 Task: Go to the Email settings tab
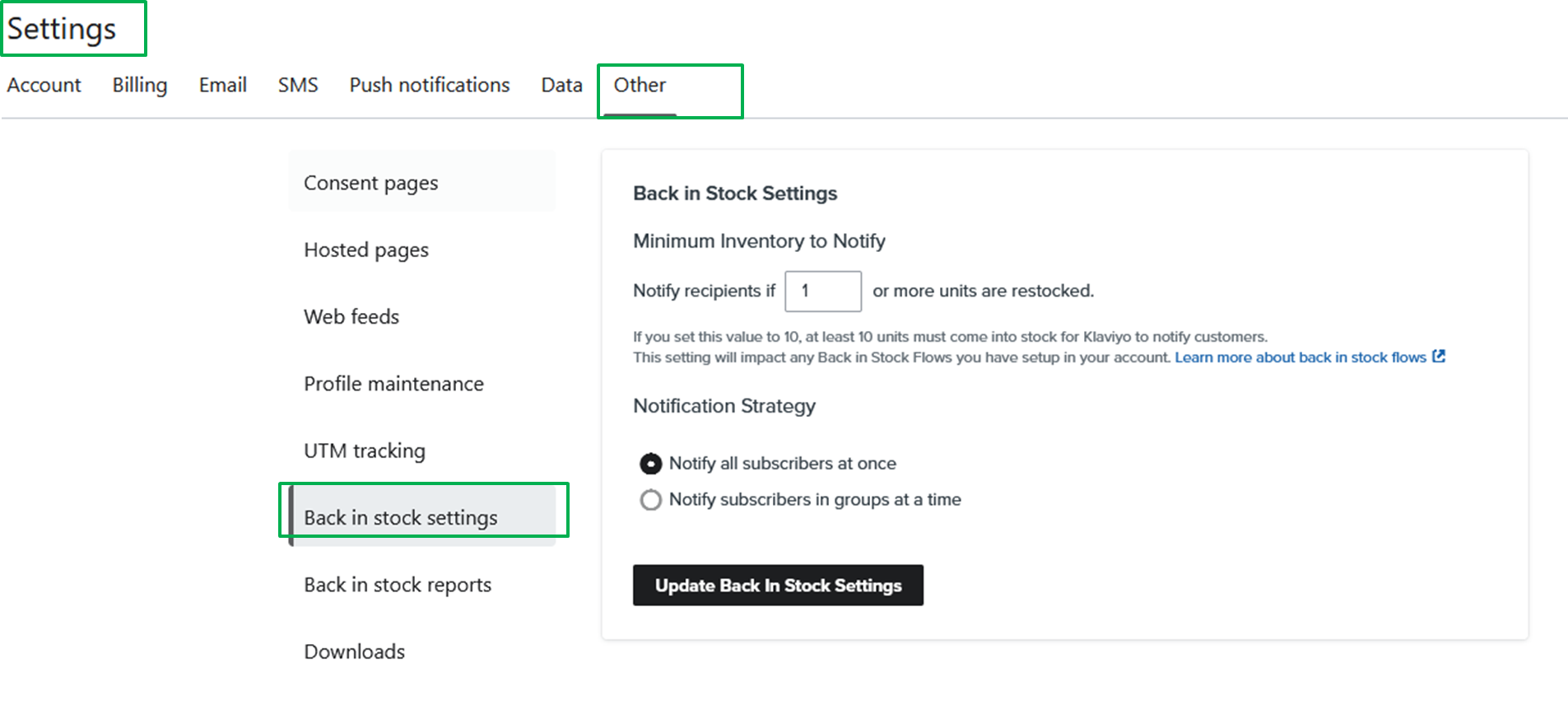click(x=223, y=85)
